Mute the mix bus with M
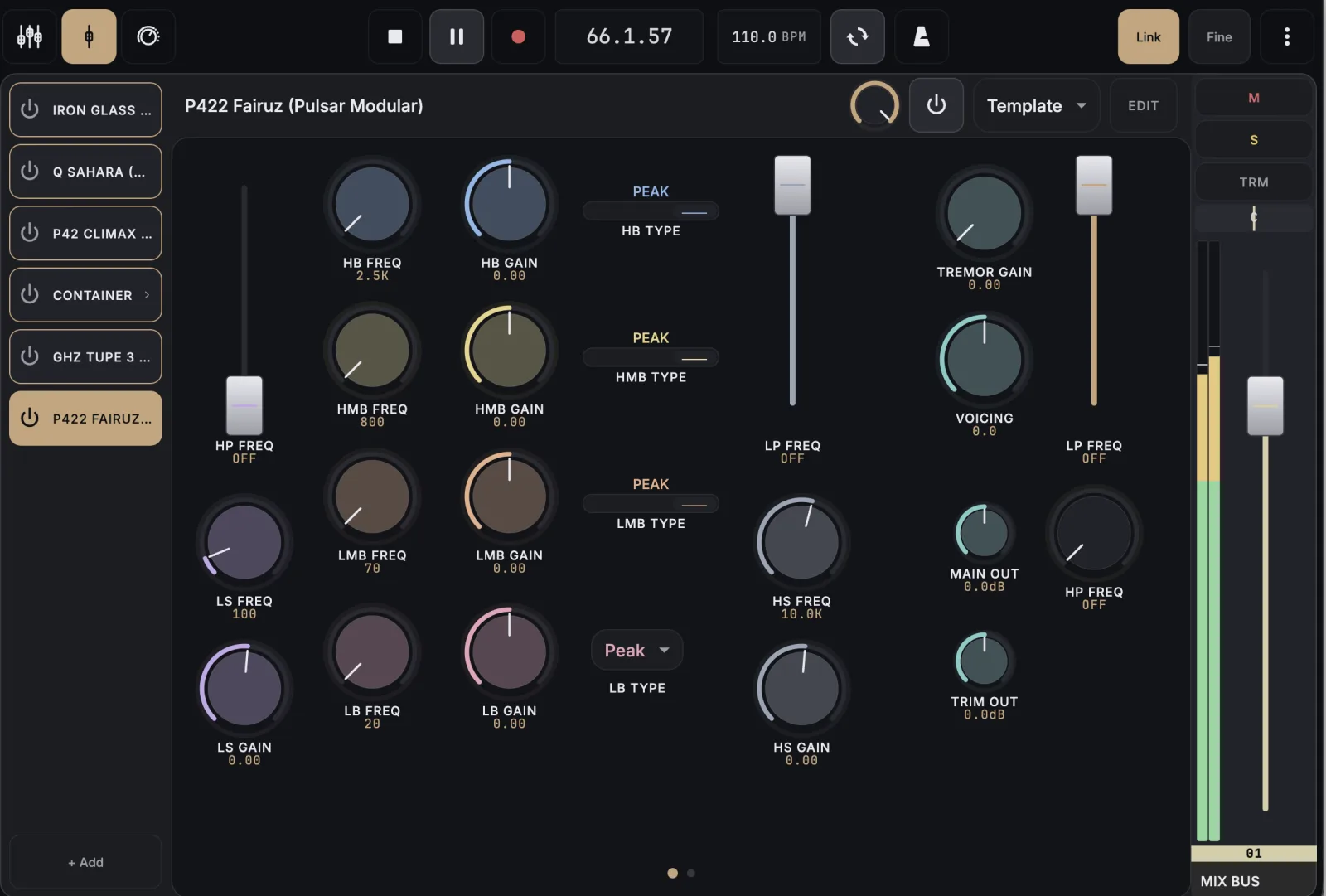Image resolution: width=1326 pixels, height=896 pixels. [1254, 98]
